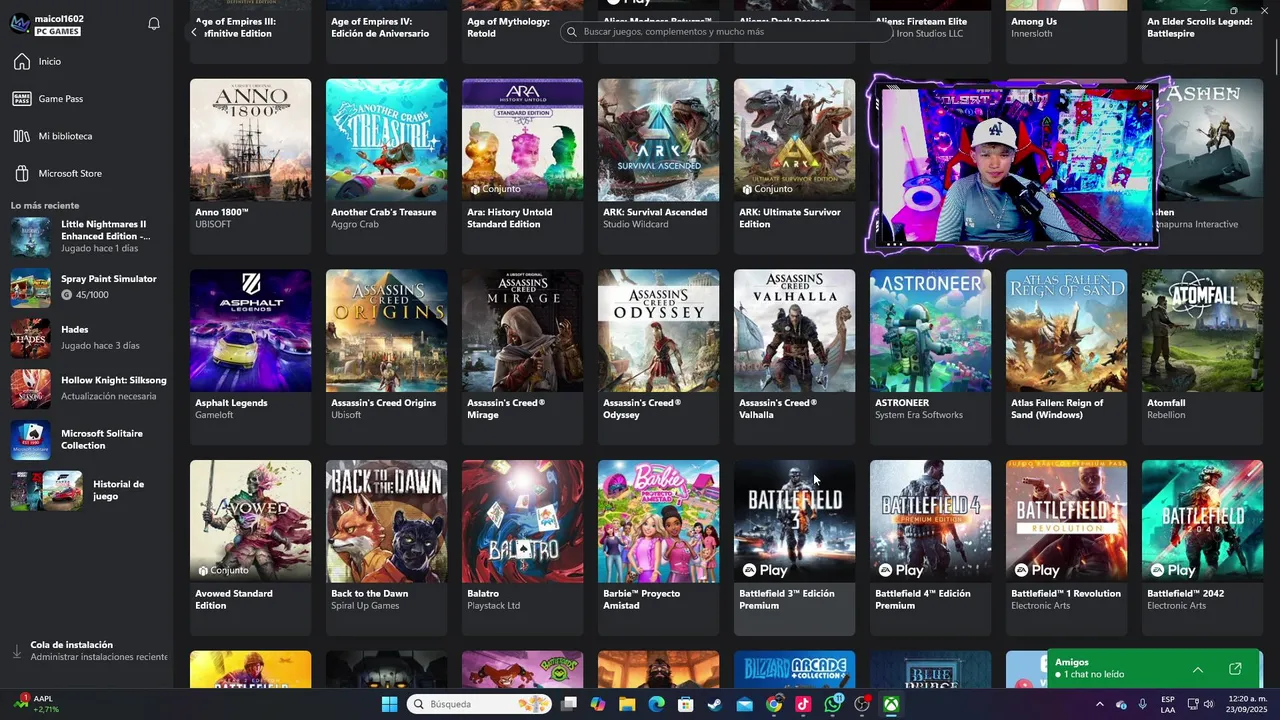Screen dimensions: 1280x720
Task: Open Battlefield 3 Edición Premium tile
Action: [x=794, y=548]
